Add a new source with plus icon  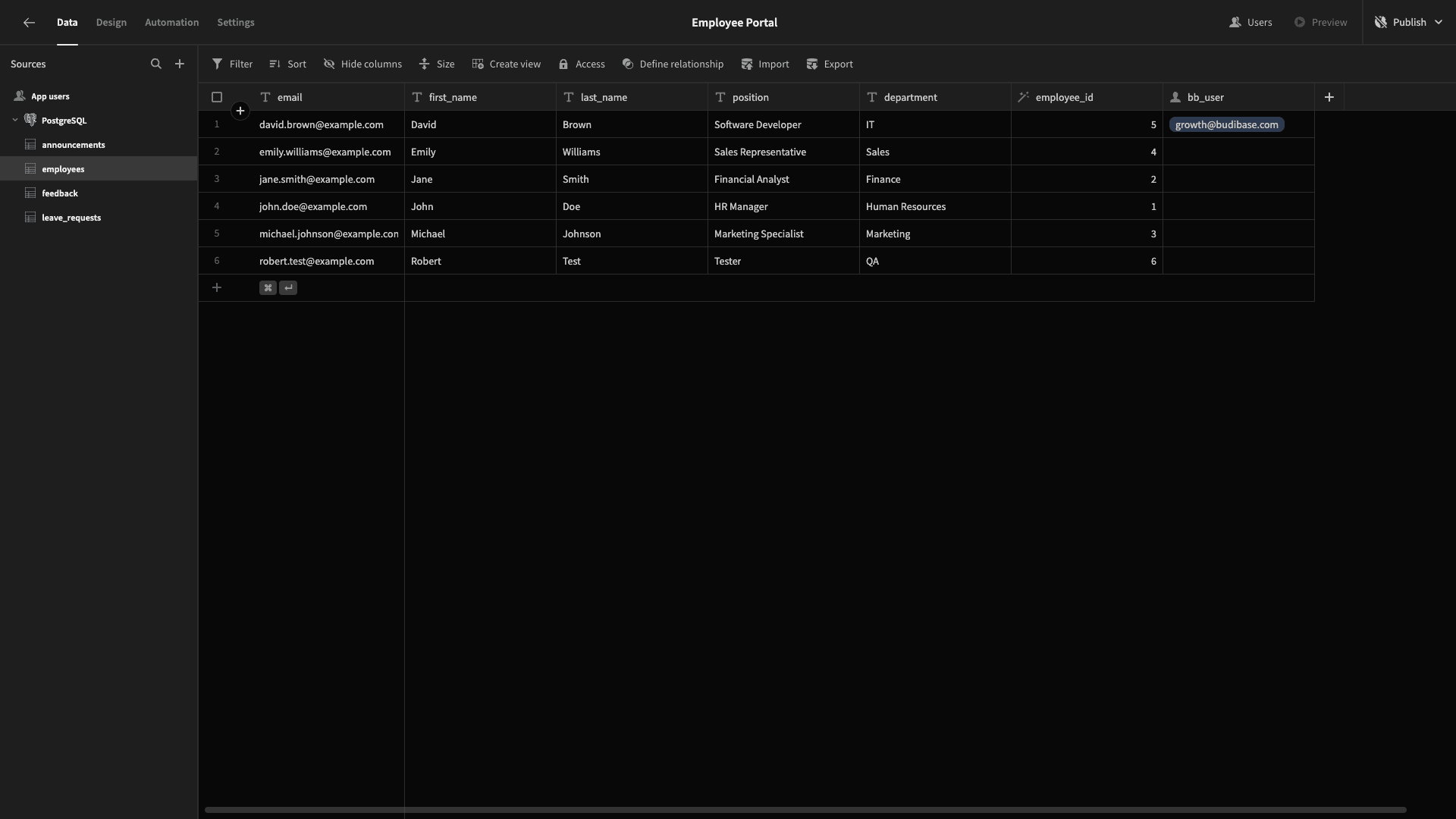[180, 64]
